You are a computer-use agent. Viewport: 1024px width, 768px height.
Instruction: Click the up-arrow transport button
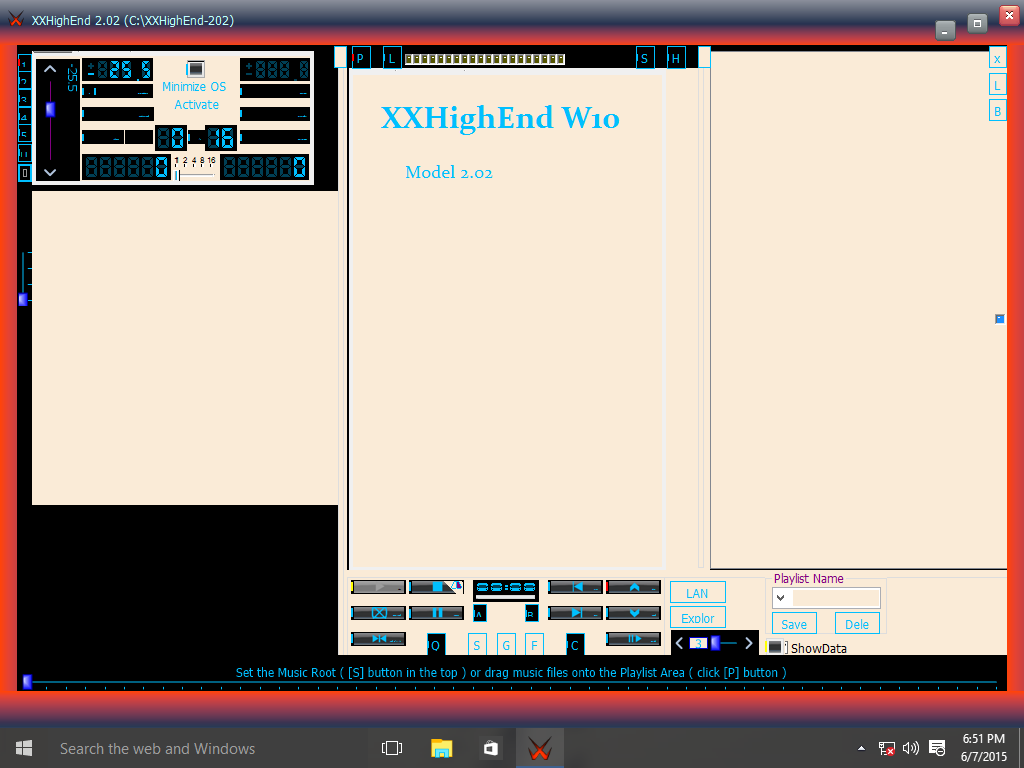click(633, 587)
